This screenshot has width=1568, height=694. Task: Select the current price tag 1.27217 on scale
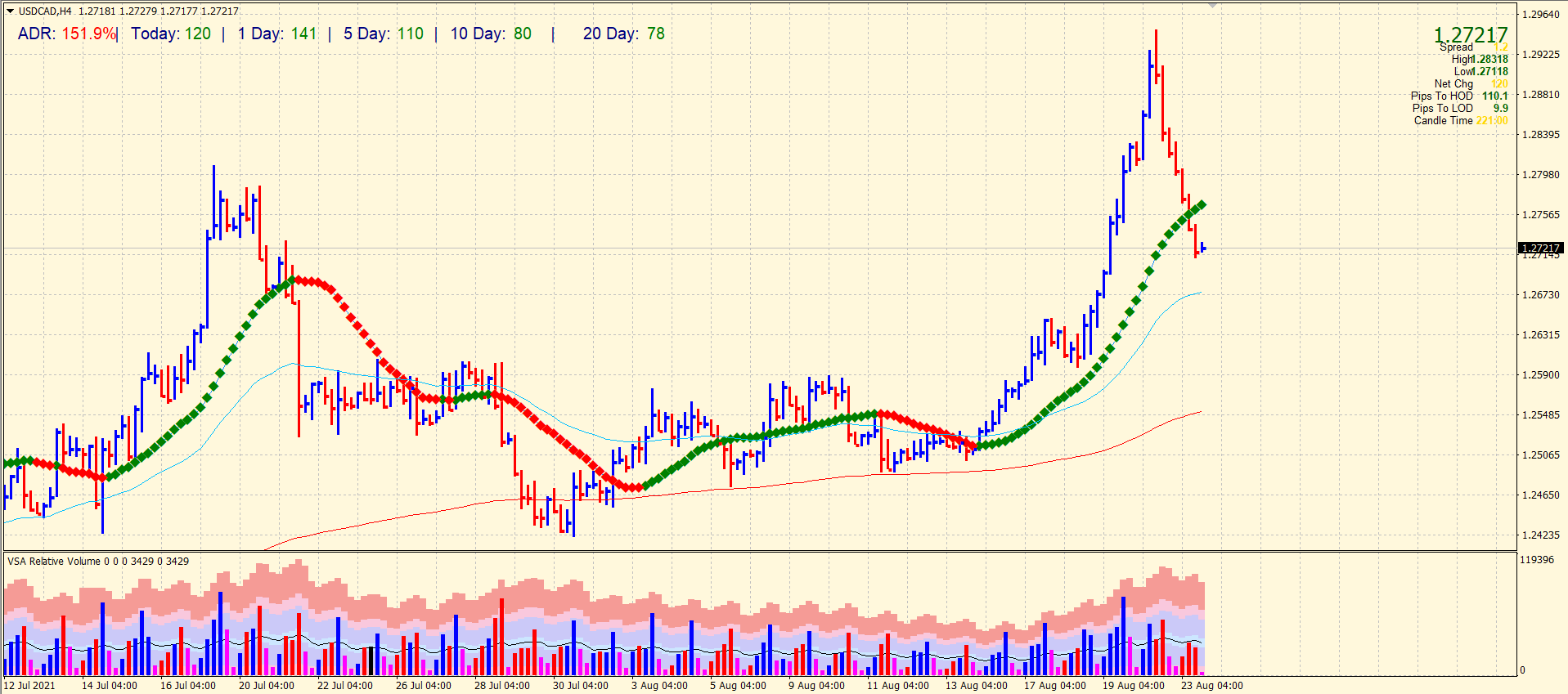(x=1541, y=248)
